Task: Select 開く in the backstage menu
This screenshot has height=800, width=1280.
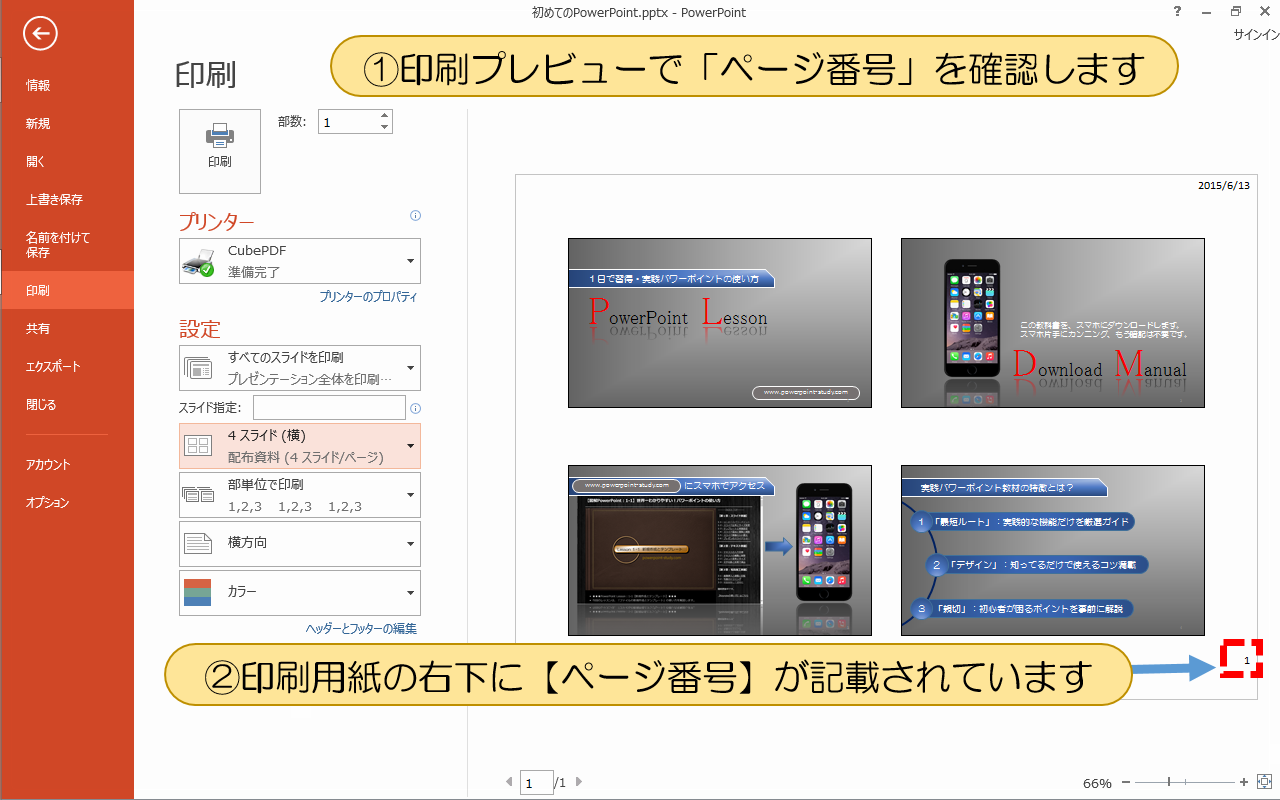Action: coord(67,162)
